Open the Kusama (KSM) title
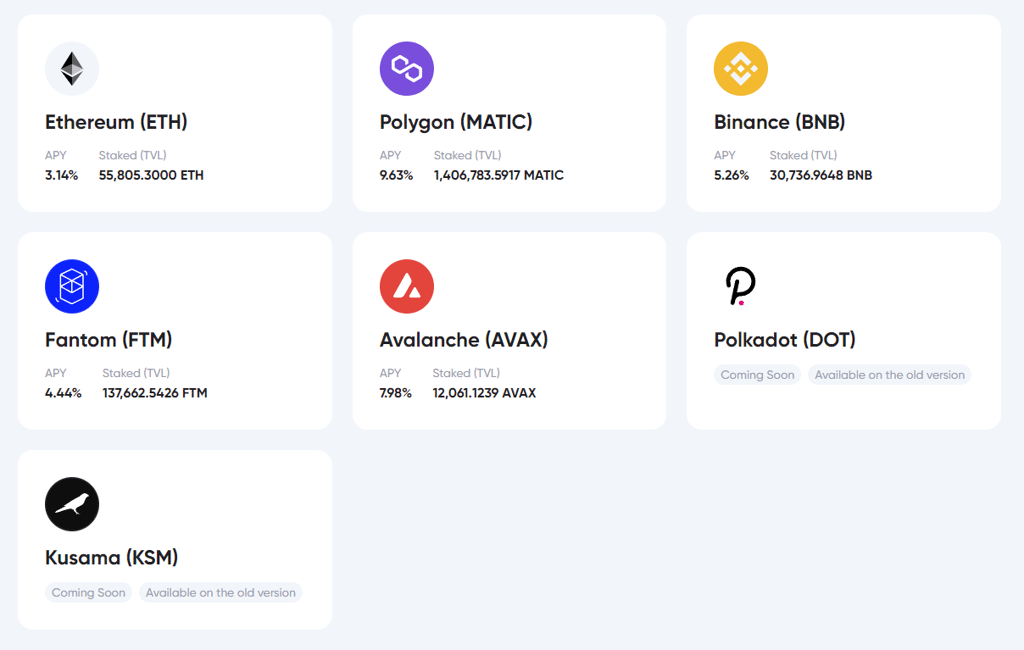This screenshot has width=1024, height=650. click(112, 557)
